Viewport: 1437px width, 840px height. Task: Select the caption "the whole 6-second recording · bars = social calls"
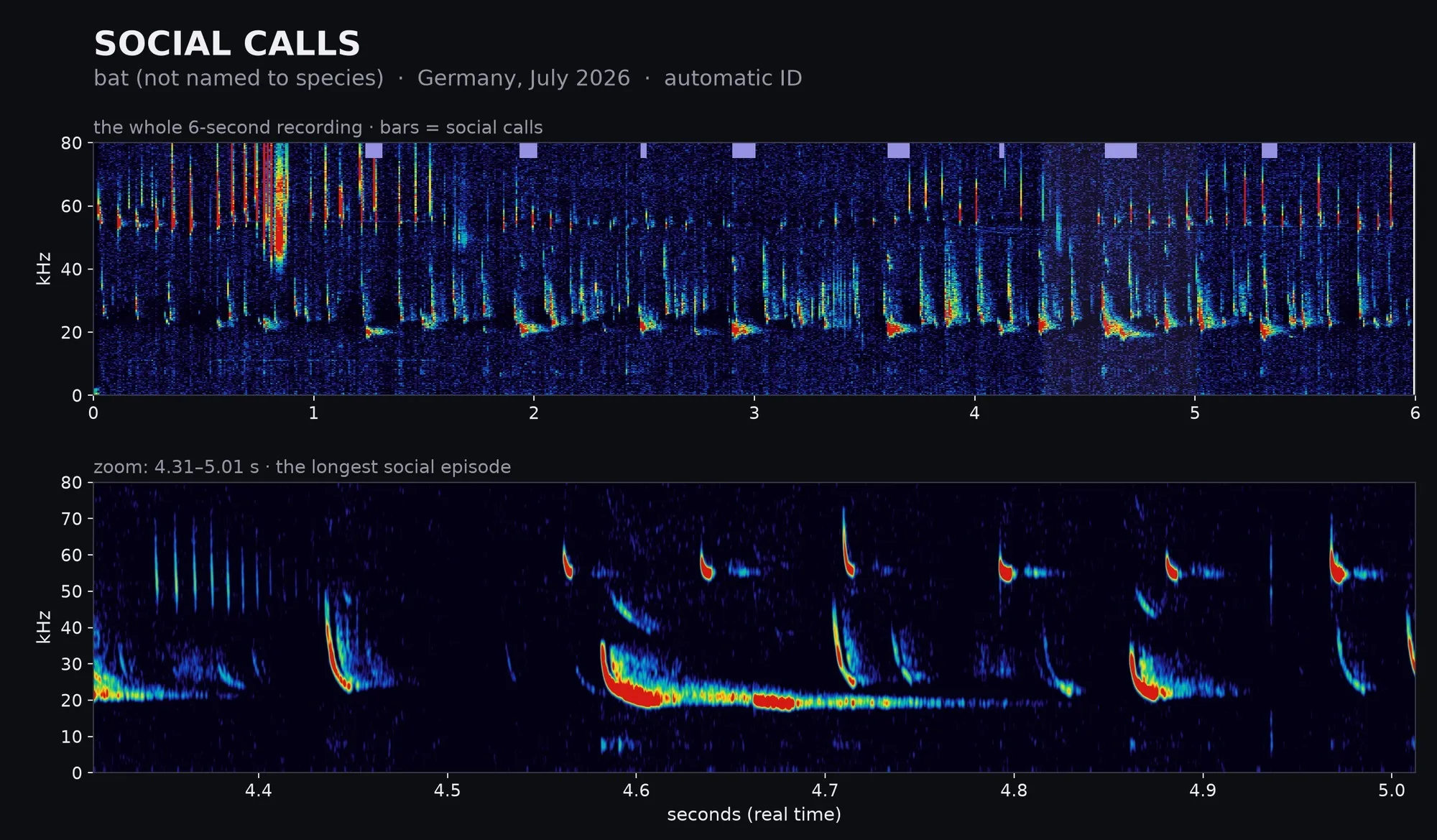coord(318,127)
